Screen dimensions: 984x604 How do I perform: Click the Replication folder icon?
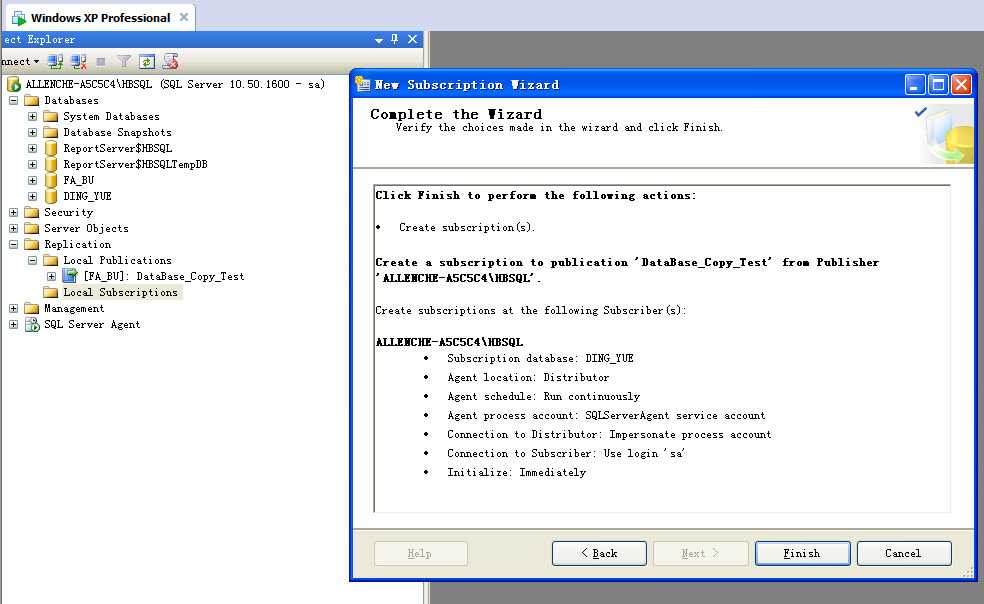pos(31,244)
